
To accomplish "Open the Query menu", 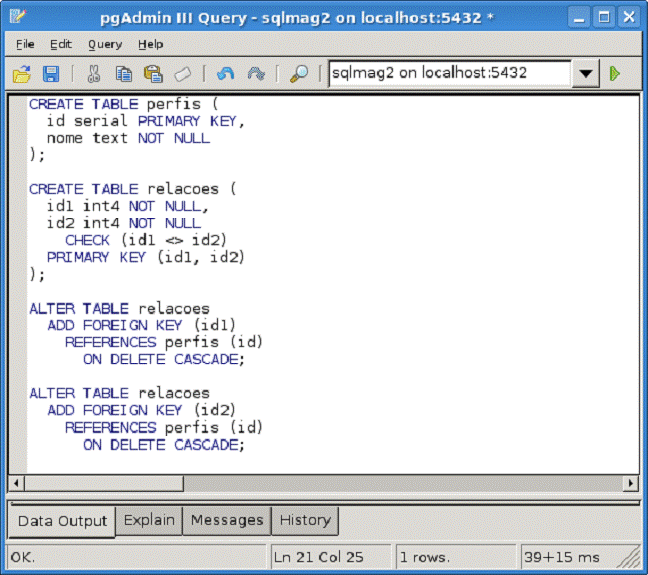I will (x=105, y=44).
